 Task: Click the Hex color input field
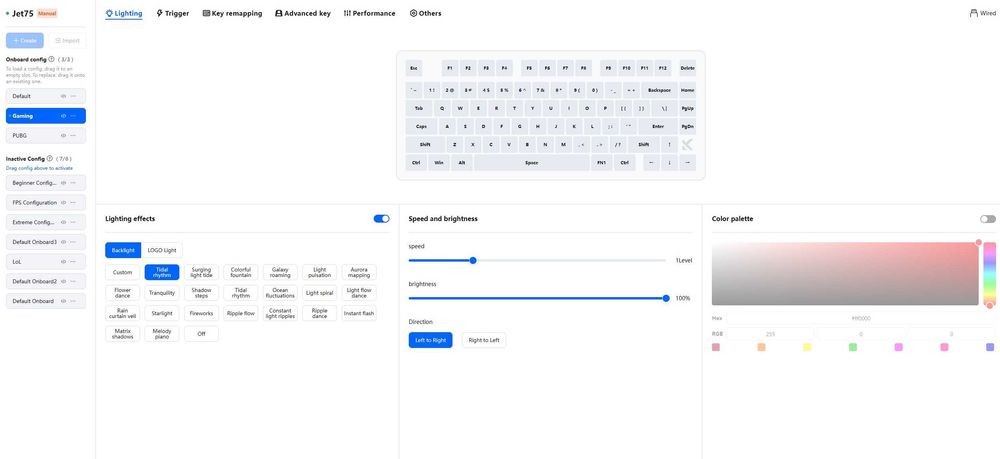860,318
